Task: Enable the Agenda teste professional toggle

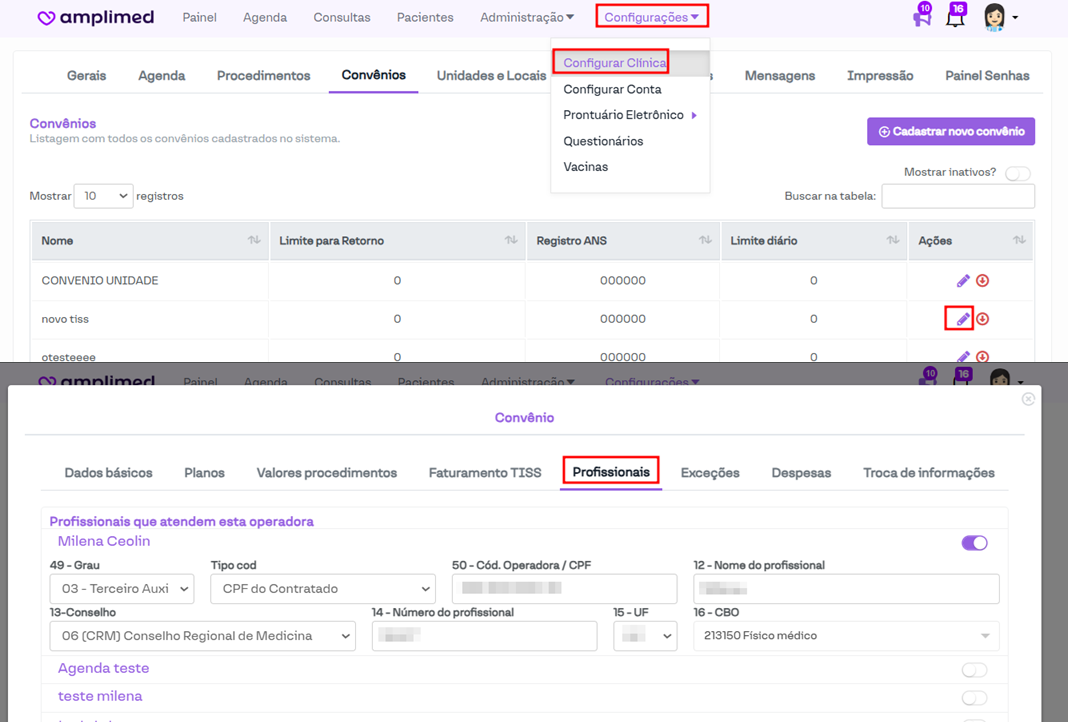Action: click(973, 670)
